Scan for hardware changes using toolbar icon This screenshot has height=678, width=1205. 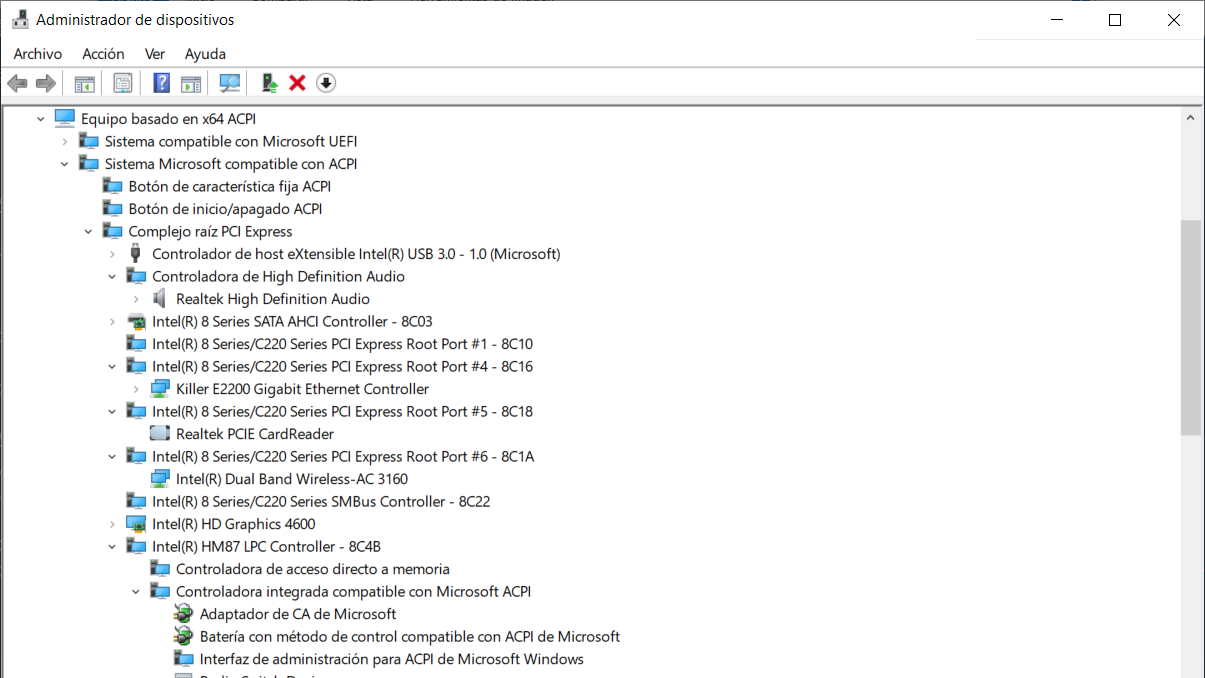tap(230, 83)
